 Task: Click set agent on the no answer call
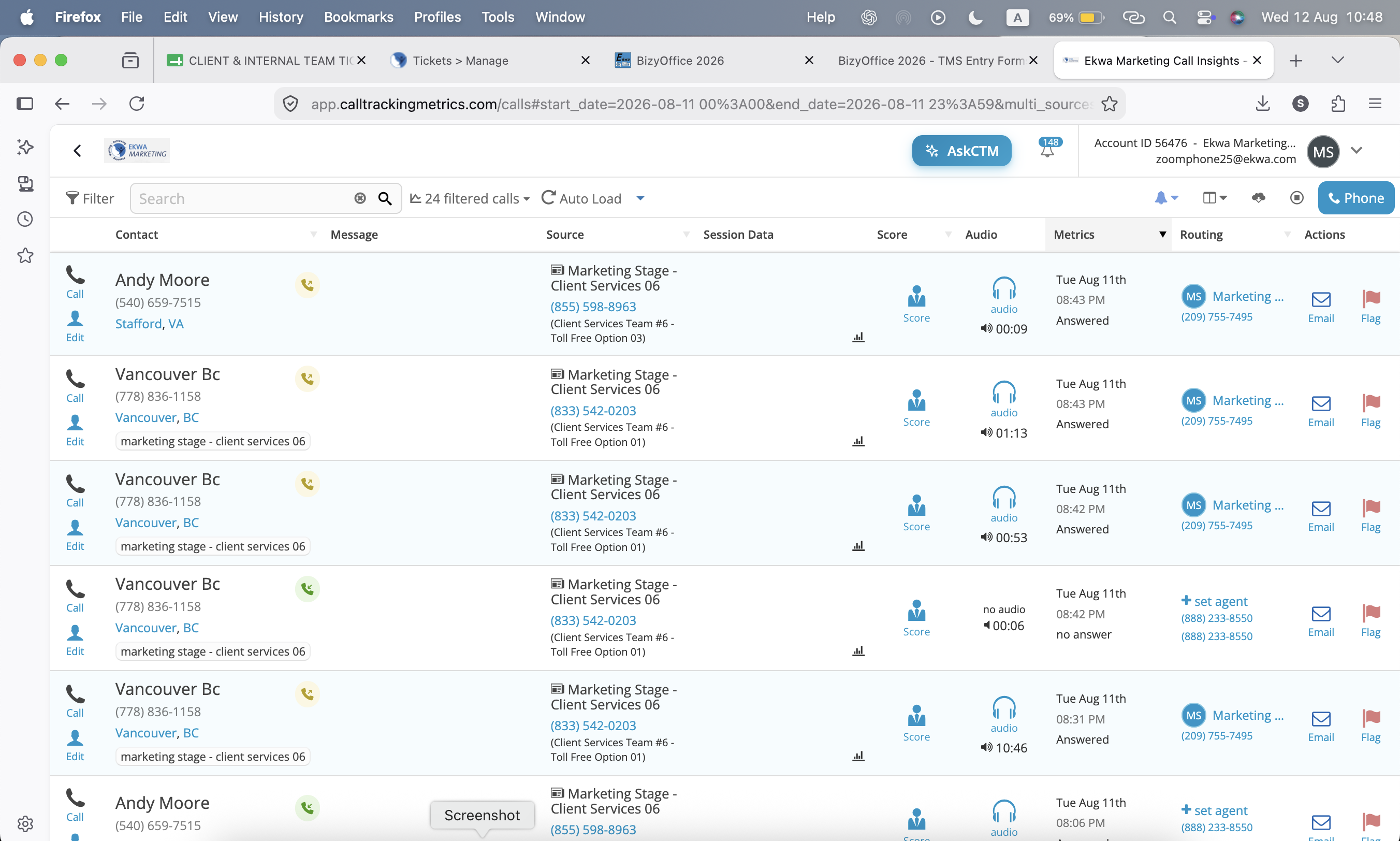1214,601
